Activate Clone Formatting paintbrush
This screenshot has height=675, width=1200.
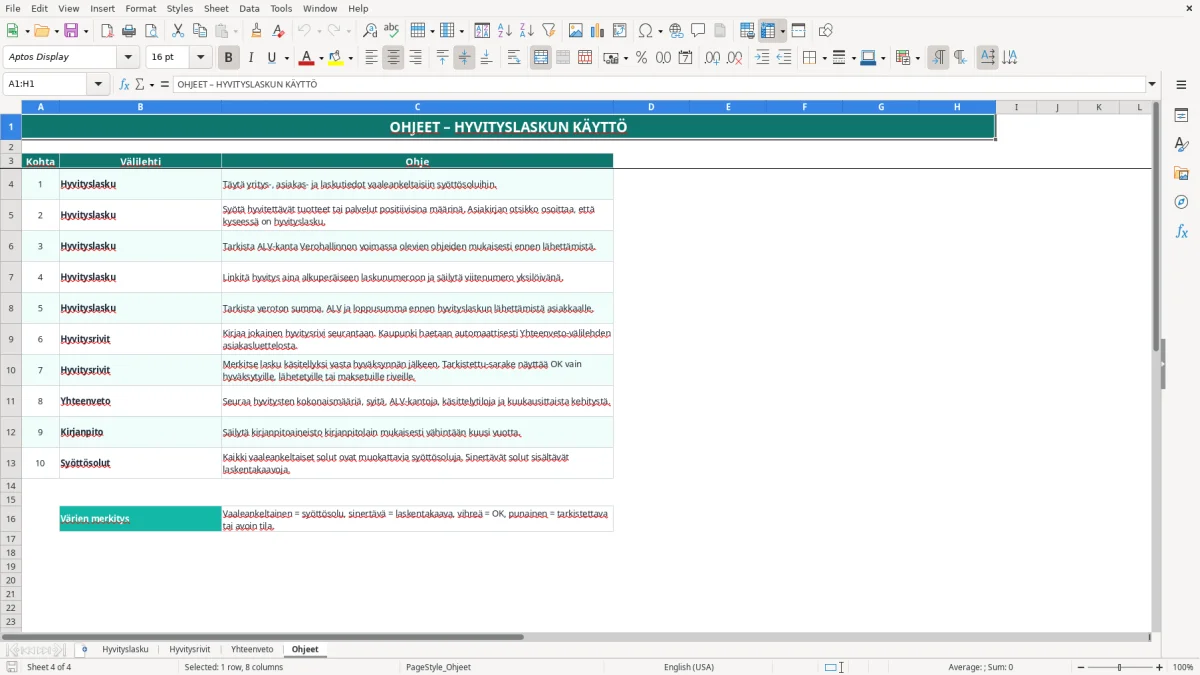257,31
